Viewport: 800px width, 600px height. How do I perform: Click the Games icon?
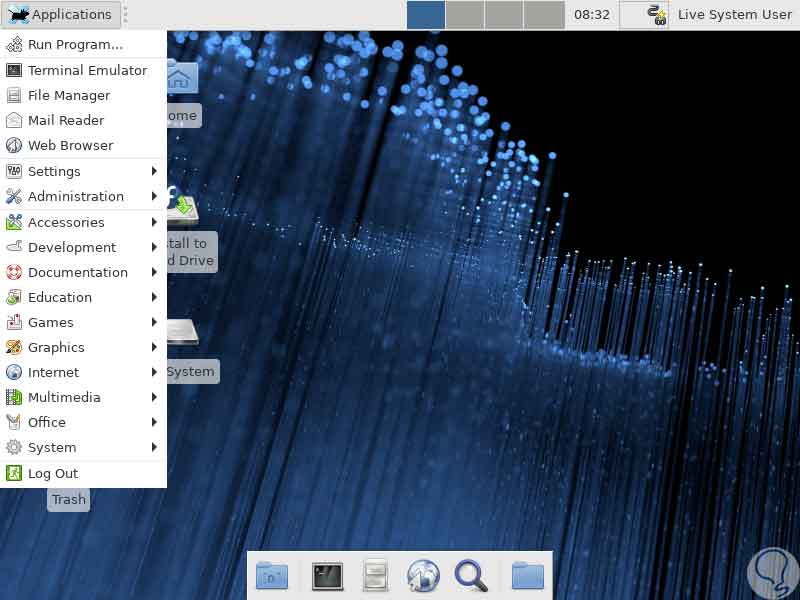coord(14,322)
